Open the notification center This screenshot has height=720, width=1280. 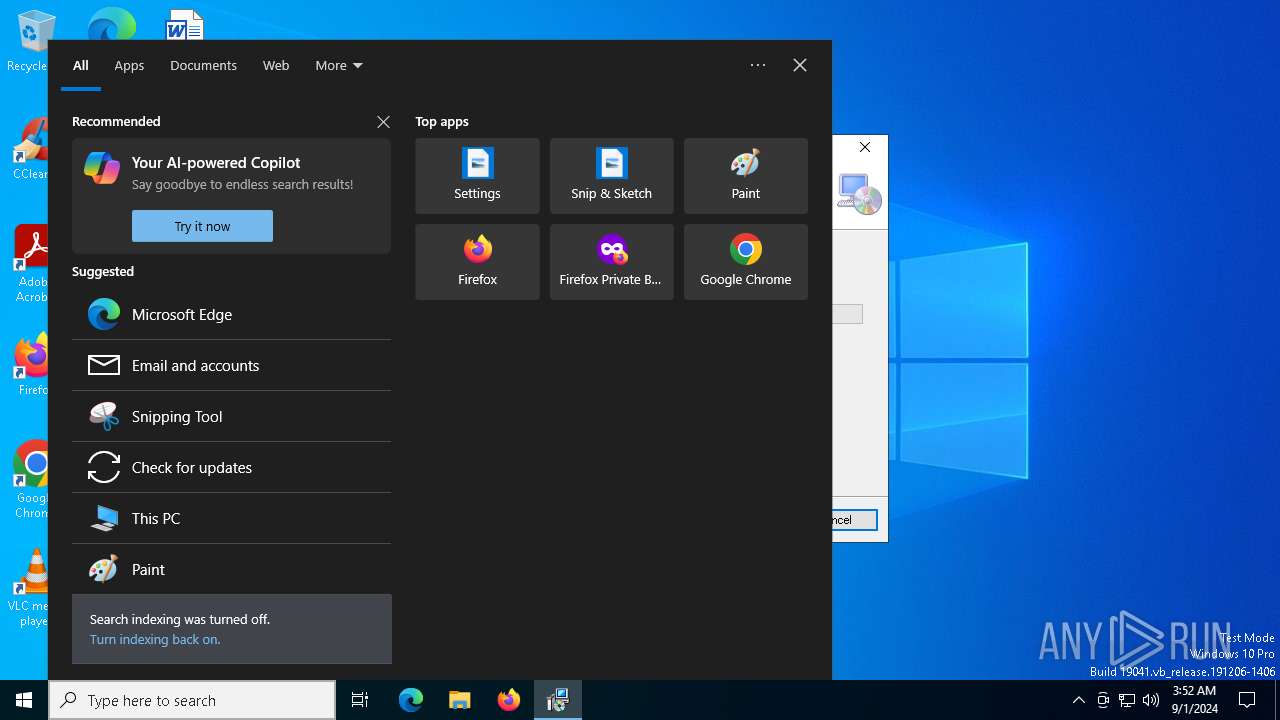pos(1247,700)
